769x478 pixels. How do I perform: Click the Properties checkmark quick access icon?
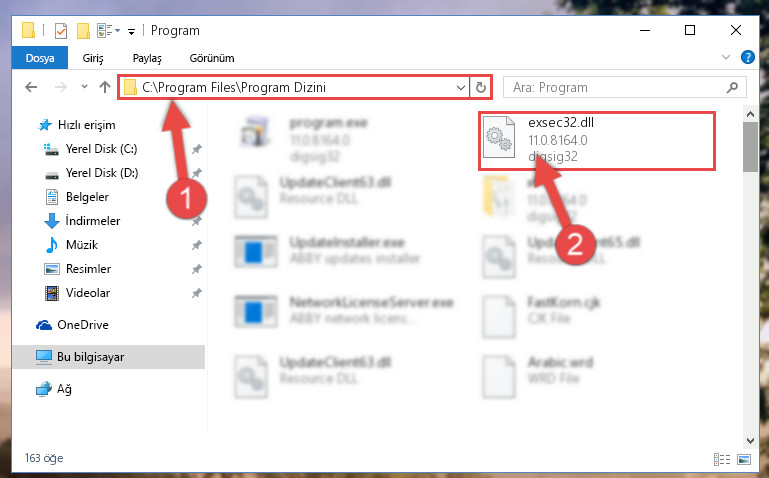pos(61,31)
